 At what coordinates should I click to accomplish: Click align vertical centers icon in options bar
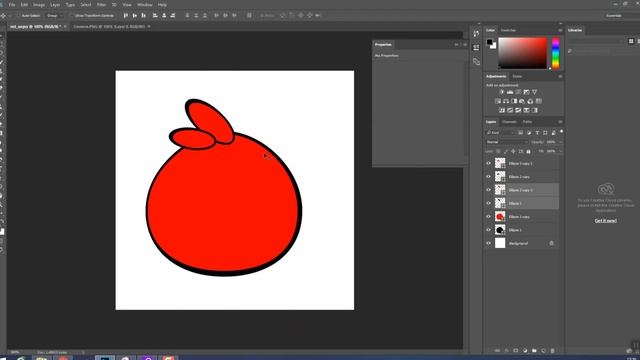(135, 16)
